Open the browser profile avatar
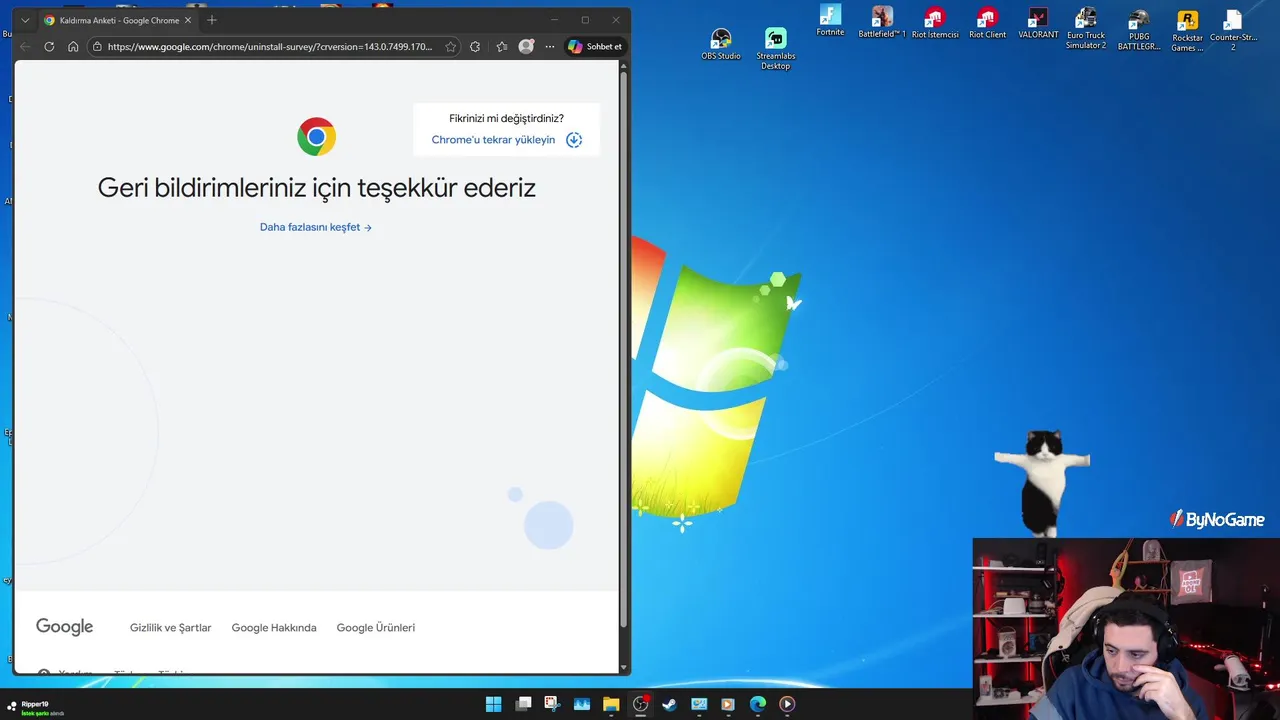1280x720 pixels. tap(526, 46)
